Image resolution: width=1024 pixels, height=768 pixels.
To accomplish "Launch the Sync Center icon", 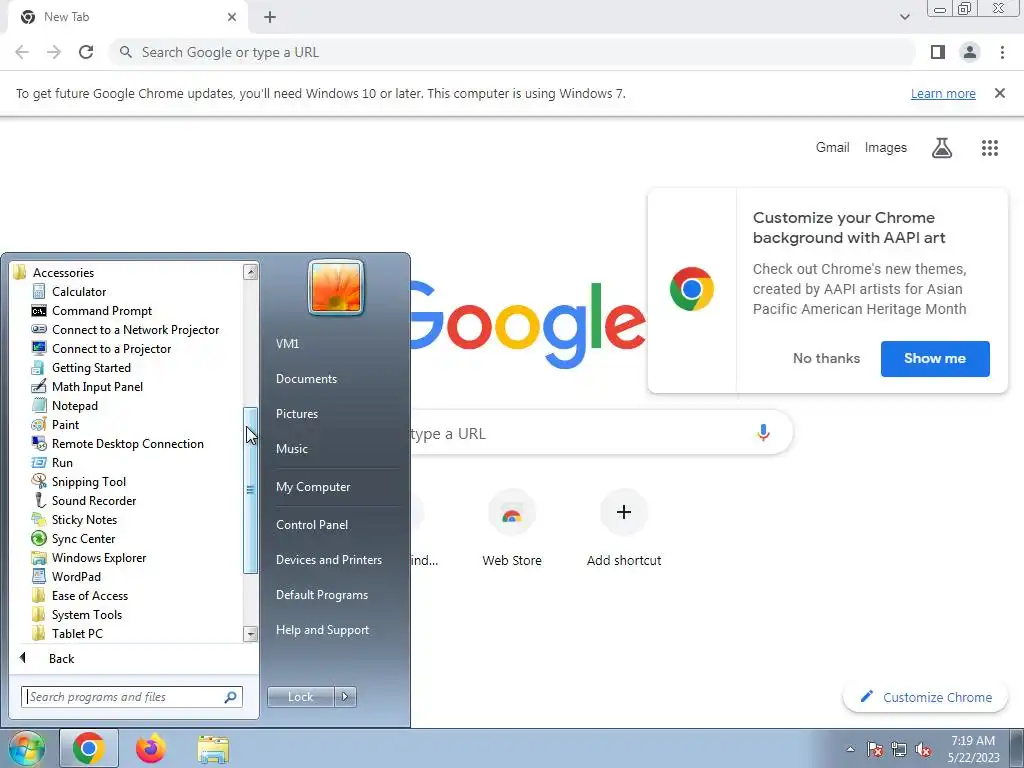I will pos(39,539).
